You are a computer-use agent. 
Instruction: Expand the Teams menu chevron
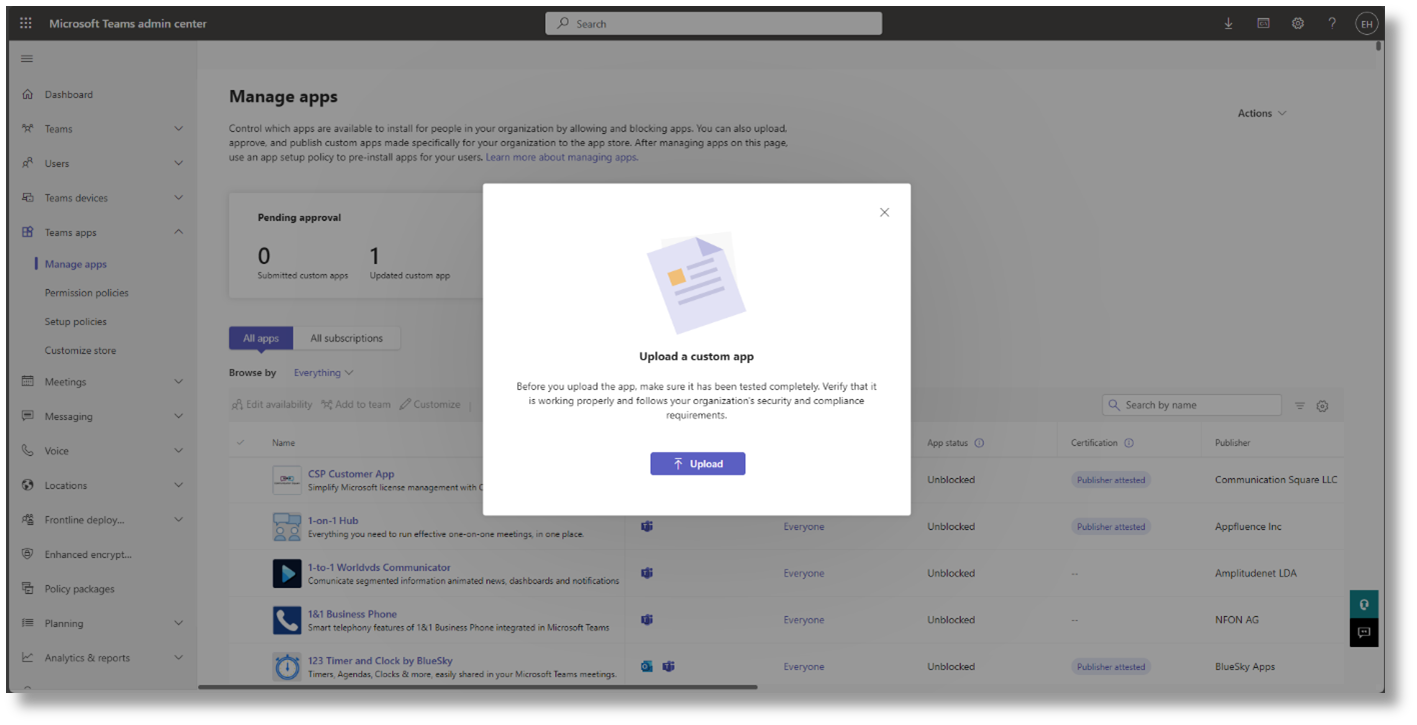click(178, 129)
